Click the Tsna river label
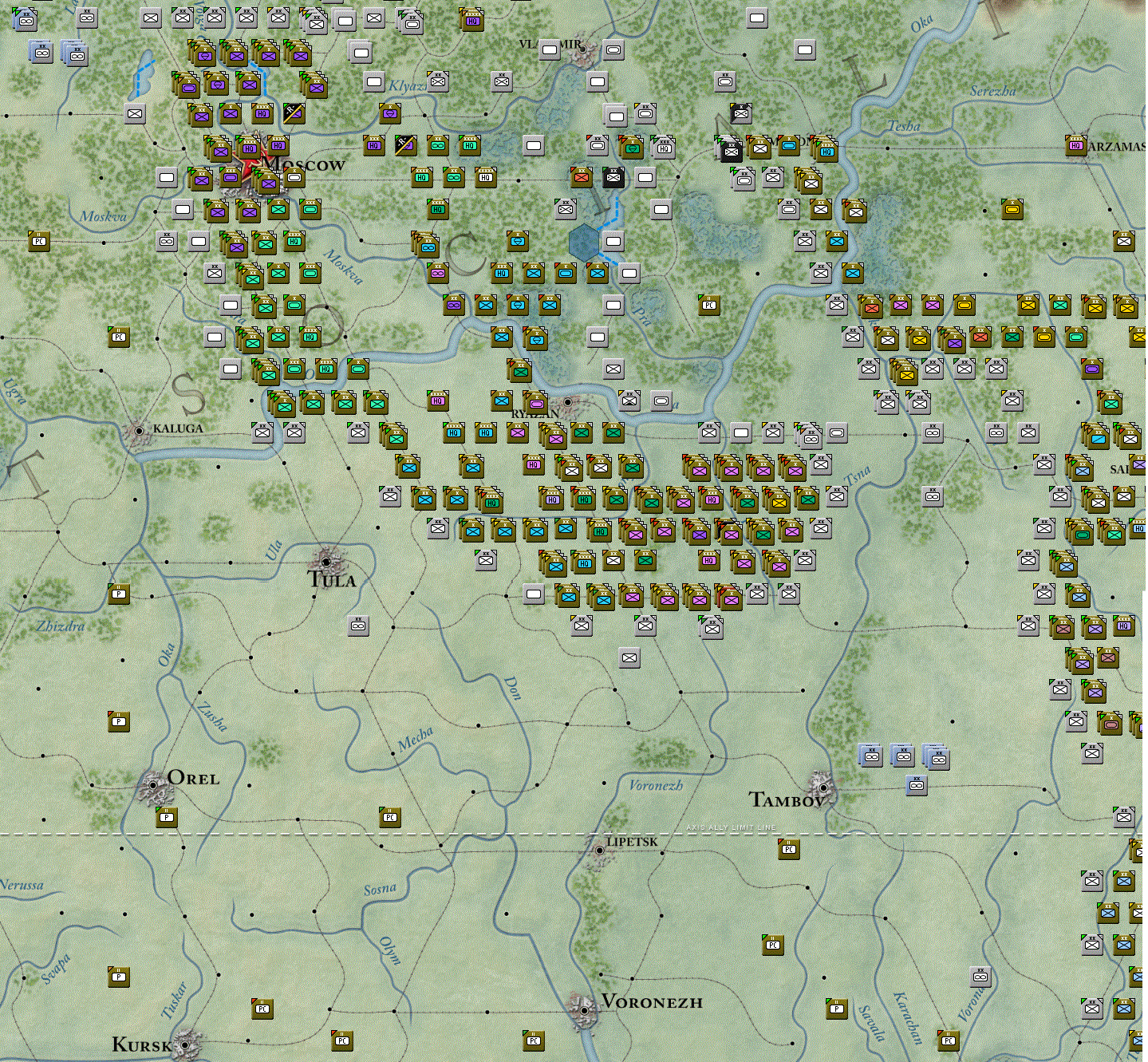This screenshot has width=1148, height=1062. 858,476
